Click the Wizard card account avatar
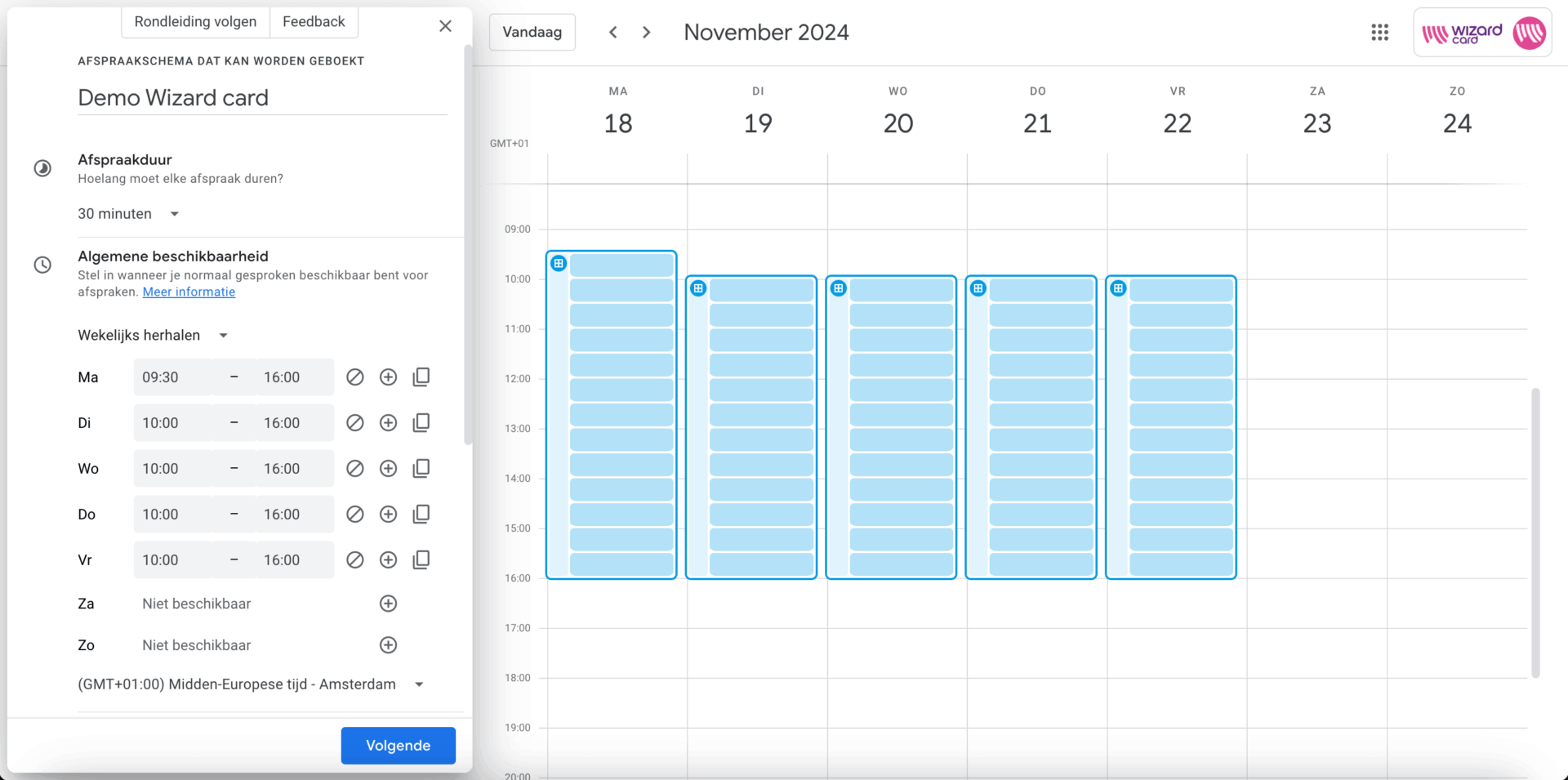This screenshot has height=780, width=1568. [x=1529, y=33]
